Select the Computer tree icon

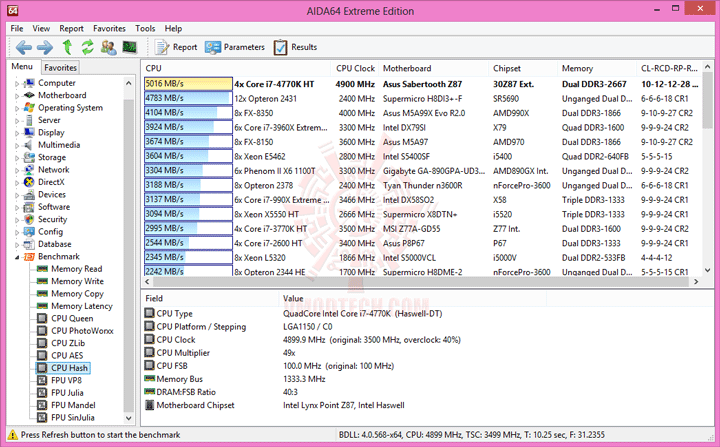pos(29,83)
